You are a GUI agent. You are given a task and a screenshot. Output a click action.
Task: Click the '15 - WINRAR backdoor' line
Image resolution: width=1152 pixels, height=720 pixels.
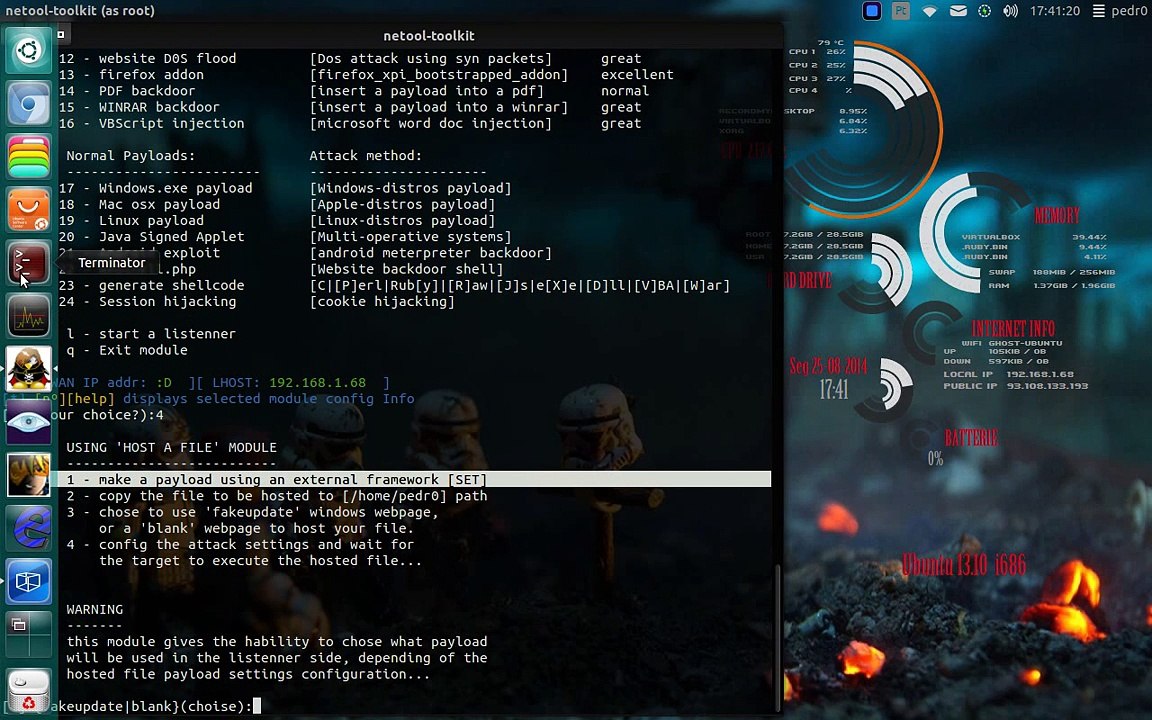click(140, 107)
